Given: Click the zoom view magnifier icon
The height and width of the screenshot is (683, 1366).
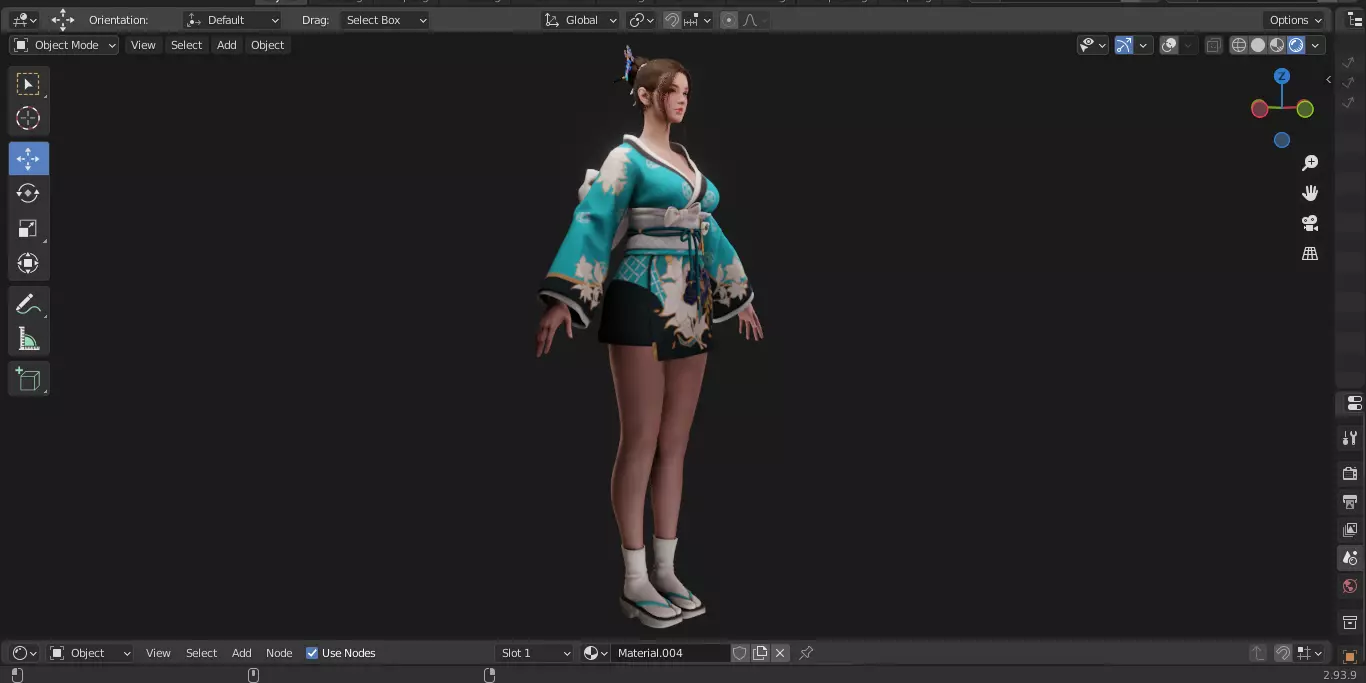Looking at the screenshot, I should (1310, 163).
